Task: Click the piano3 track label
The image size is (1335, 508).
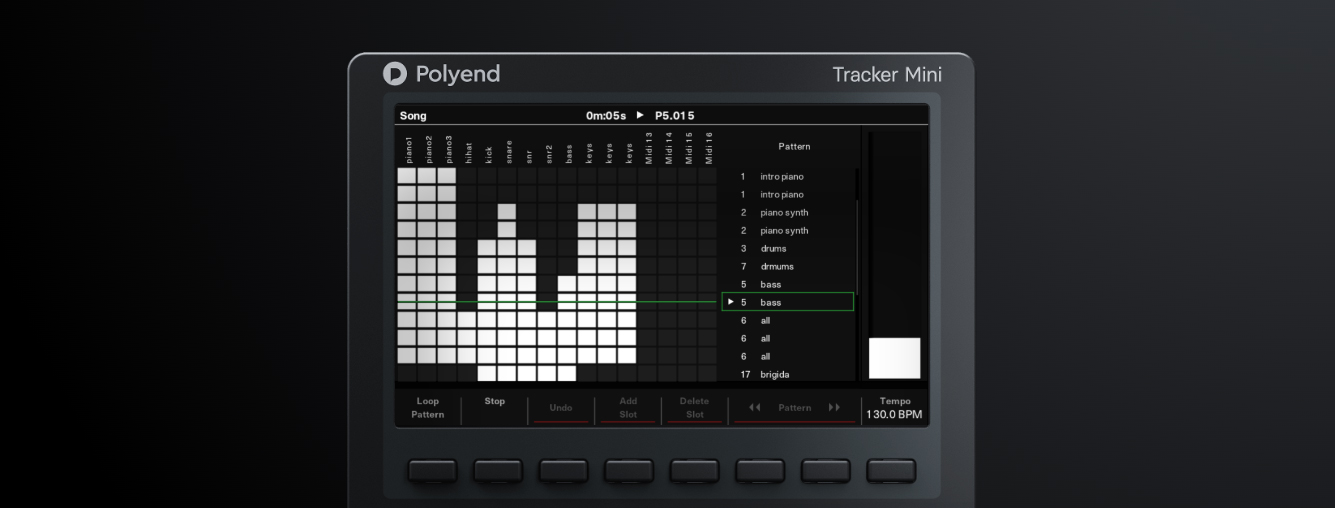Action: click(448, 149)
